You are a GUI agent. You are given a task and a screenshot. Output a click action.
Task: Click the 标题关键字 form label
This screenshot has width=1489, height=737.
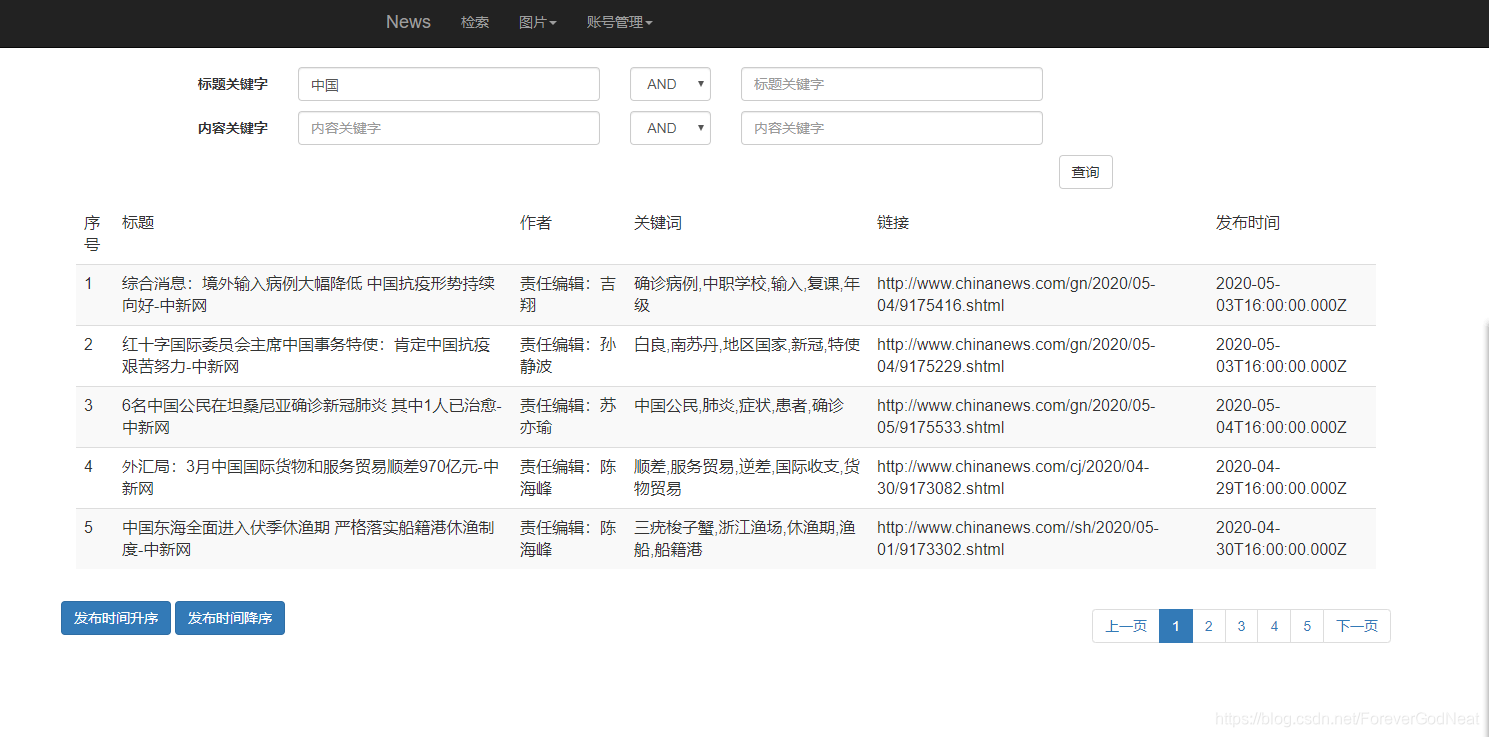click(x=233, y=84)
